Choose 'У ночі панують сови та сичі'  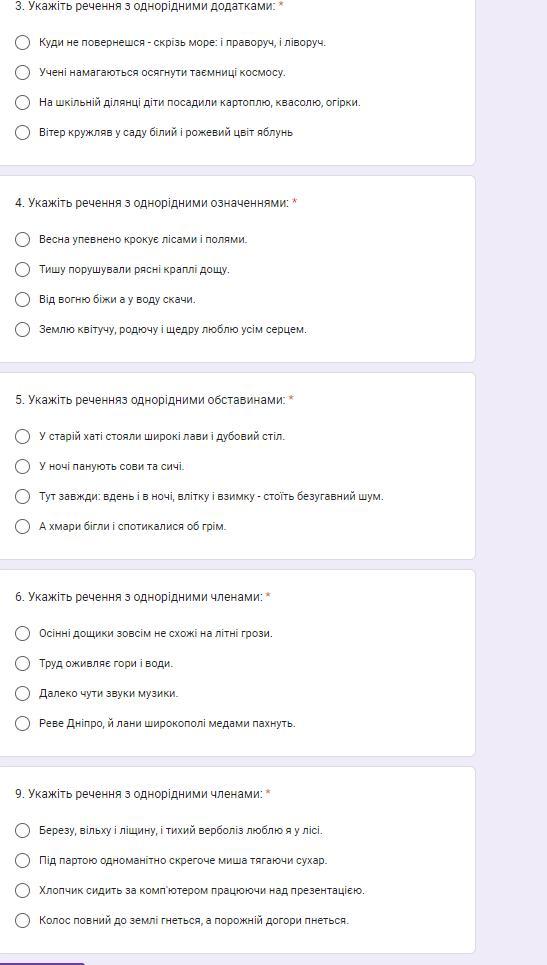click(x=22, y=466)
